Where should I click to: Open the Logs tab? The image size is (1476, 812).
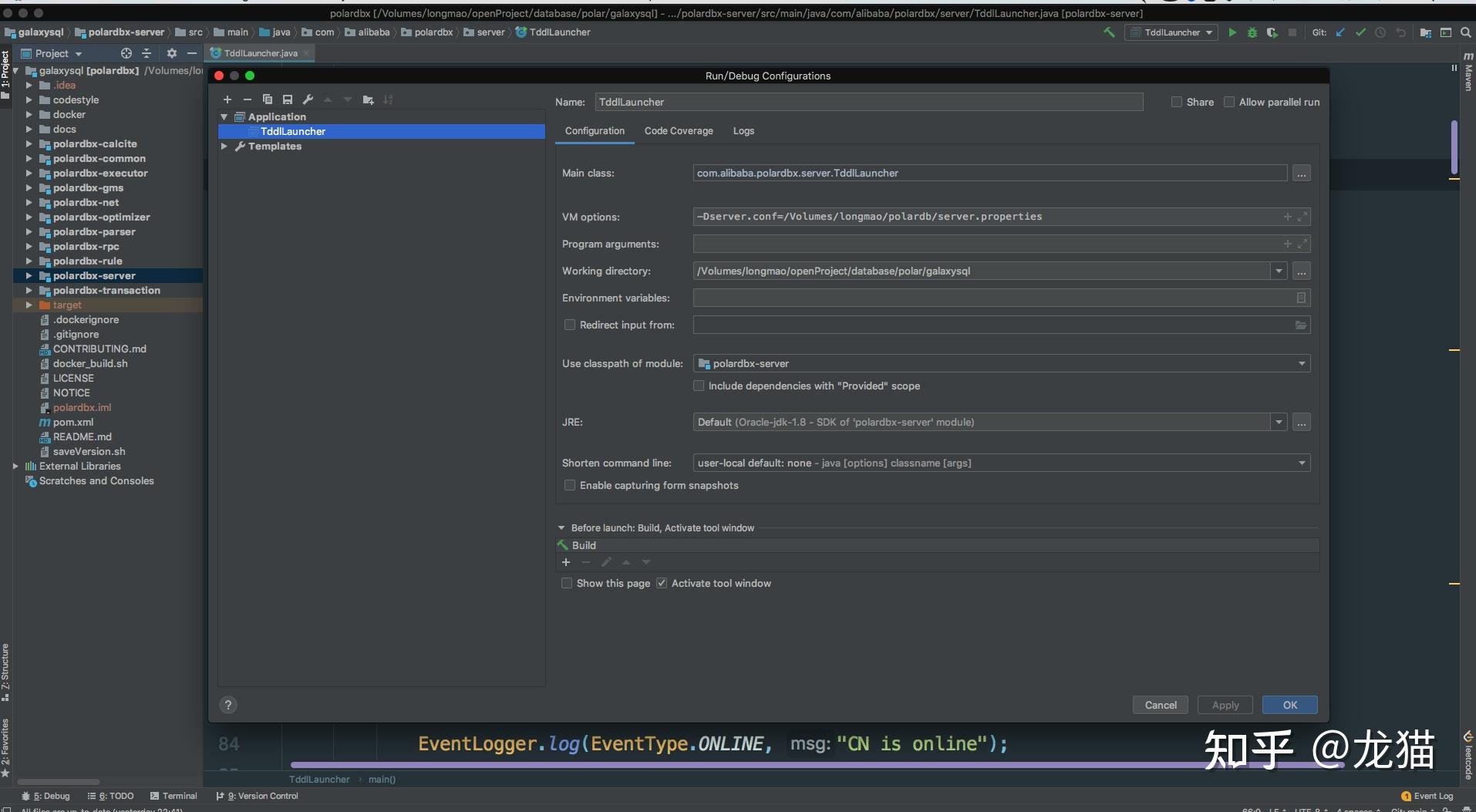[743, 131]
